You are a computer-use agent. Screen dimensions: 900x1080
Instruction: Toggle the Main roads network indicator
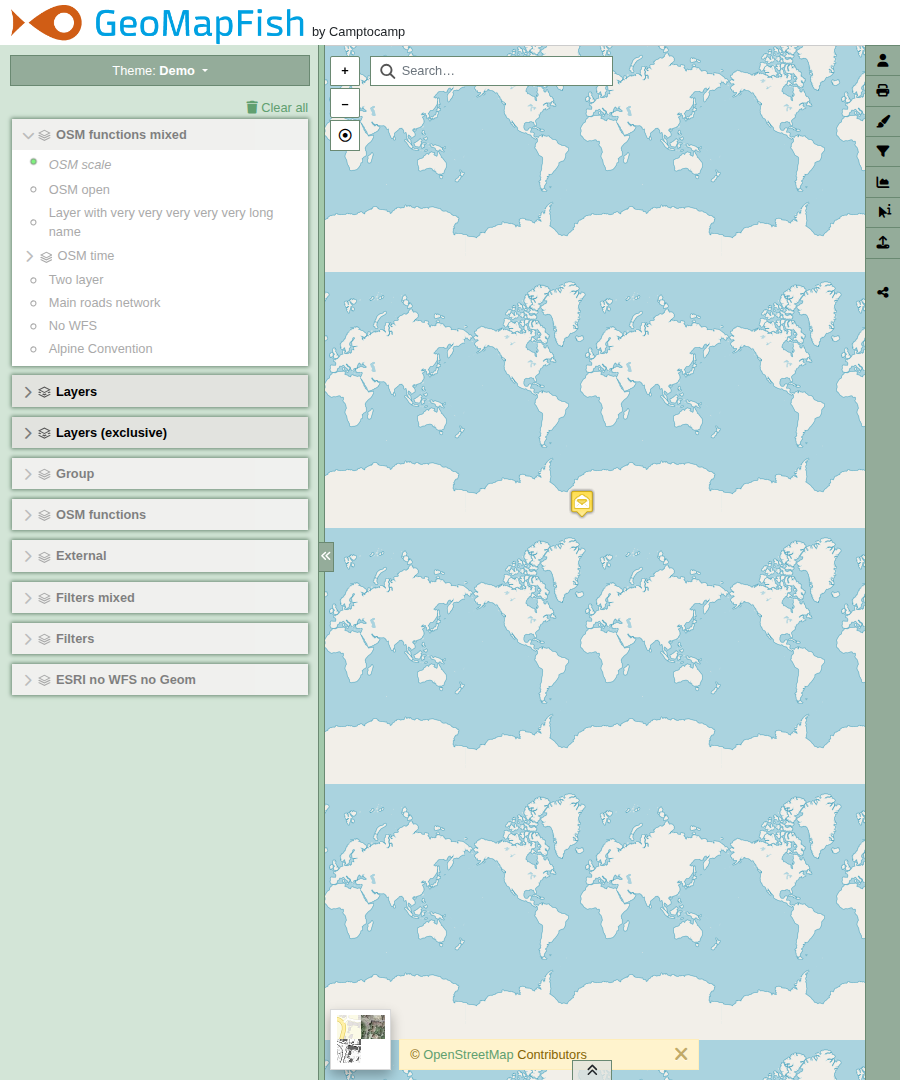point(33,303)
